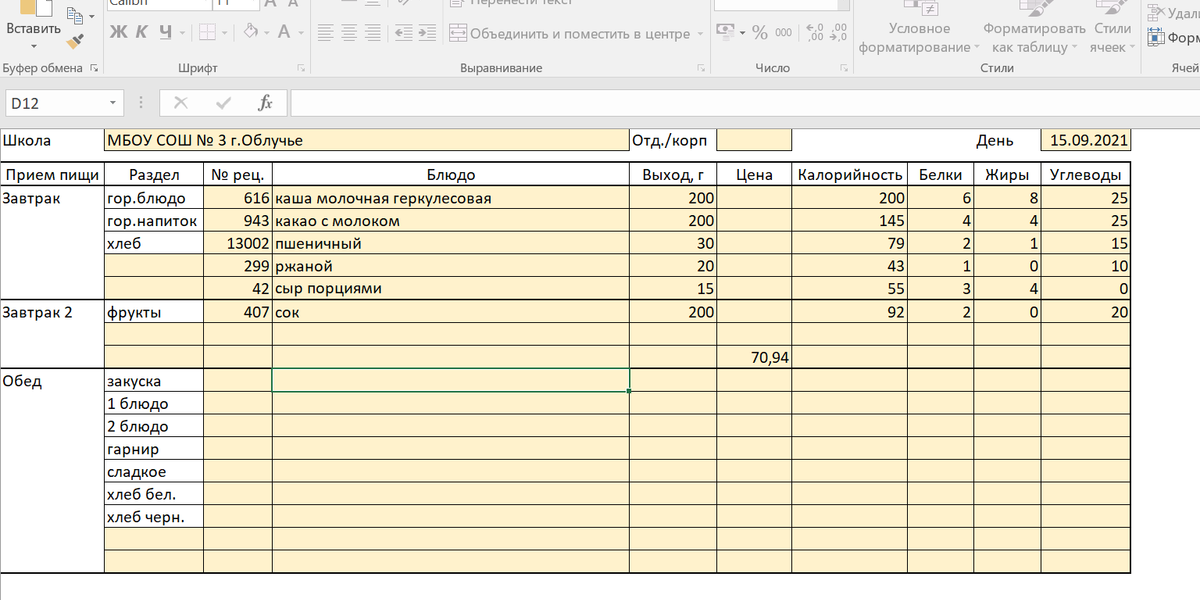Select the Обед cell
This screenshot has width=1200, height=600.
(x=52, y=380)
